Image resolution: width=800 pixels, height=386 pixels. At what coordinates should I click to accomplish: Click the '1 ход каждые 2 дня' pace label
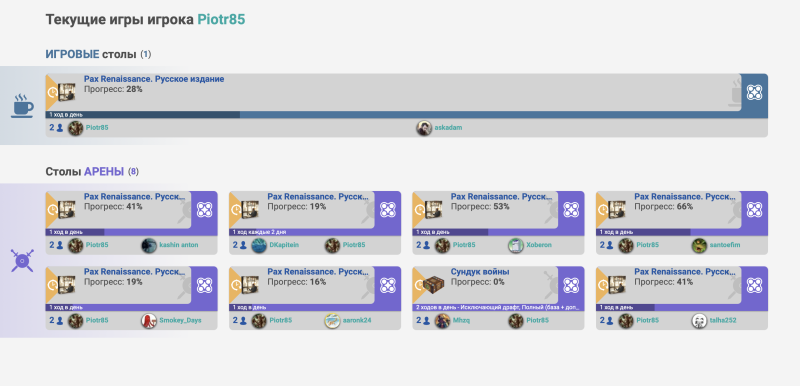click(258, 232)
